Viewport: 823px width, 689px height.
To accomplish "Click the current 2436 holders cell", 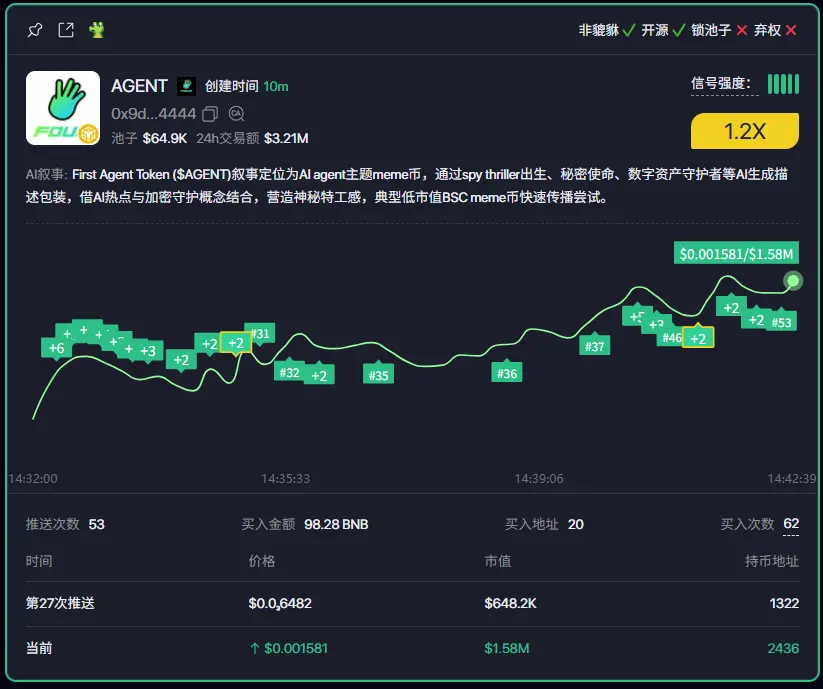I will point(783,648).
